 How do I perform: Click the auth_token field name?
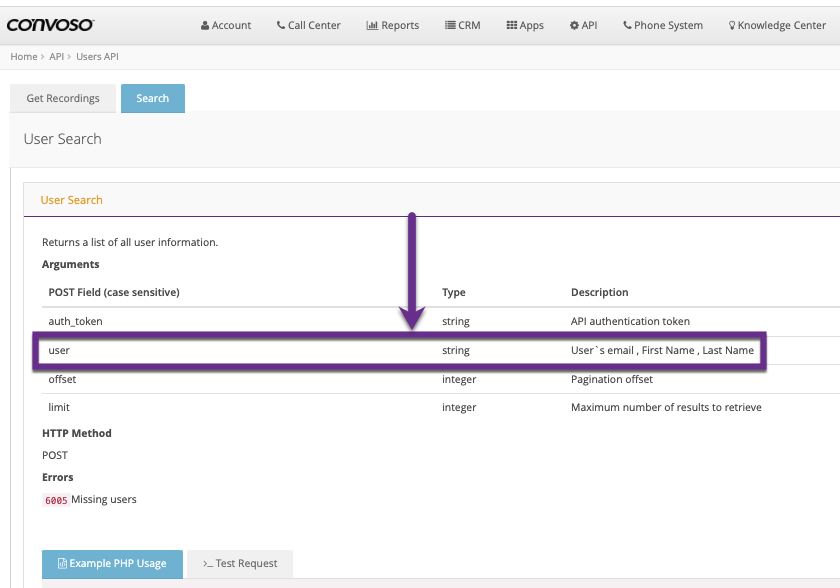point(75,321)
